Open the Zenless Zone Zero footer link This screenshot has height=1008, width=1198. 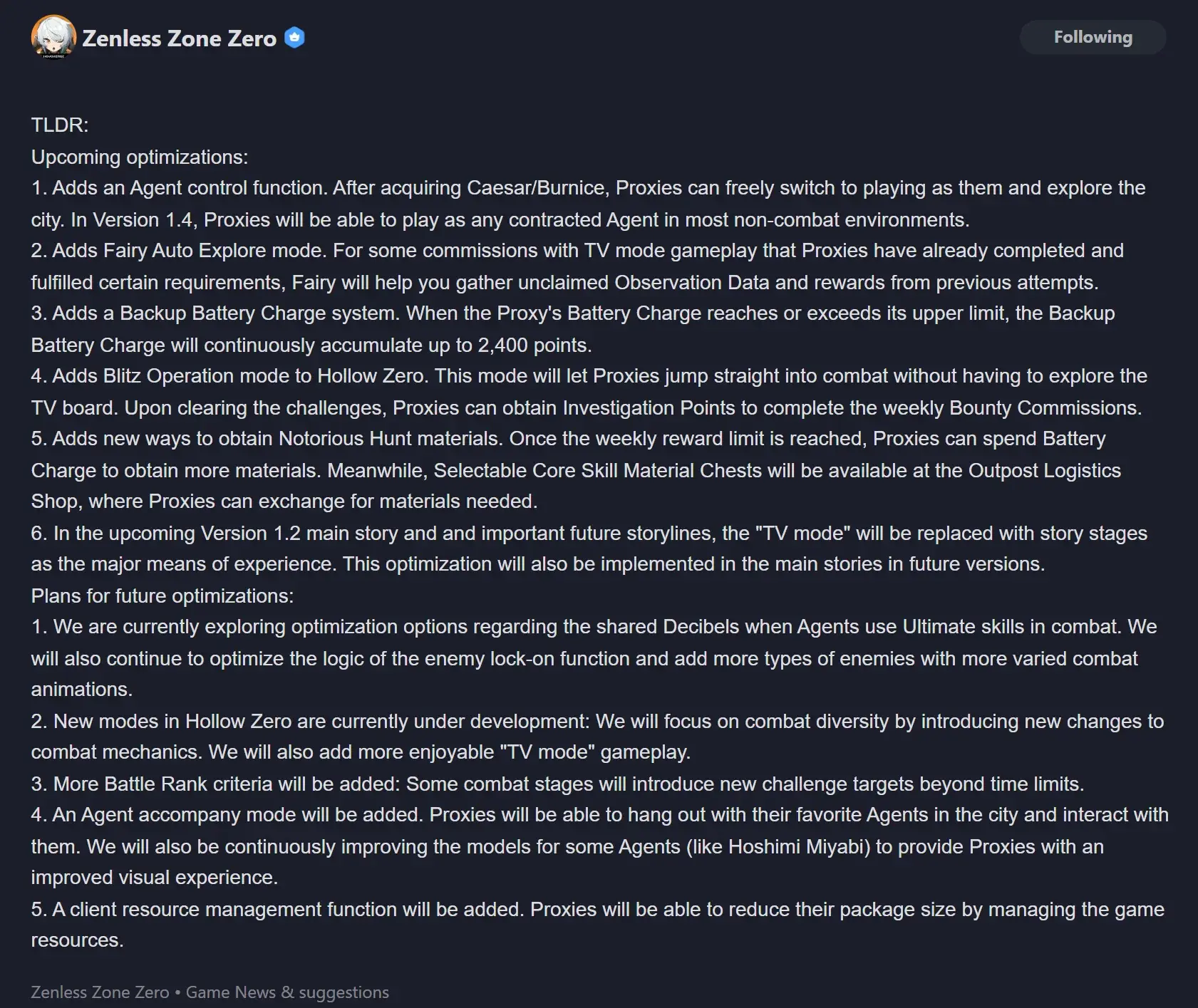(100, 992)
